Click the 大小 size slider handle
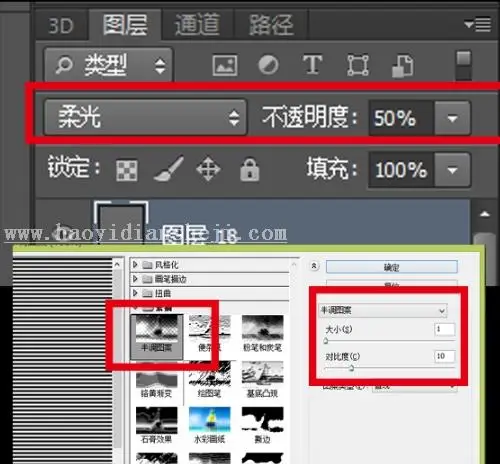This screenshot has height=464, width=500. coord(326,341)
